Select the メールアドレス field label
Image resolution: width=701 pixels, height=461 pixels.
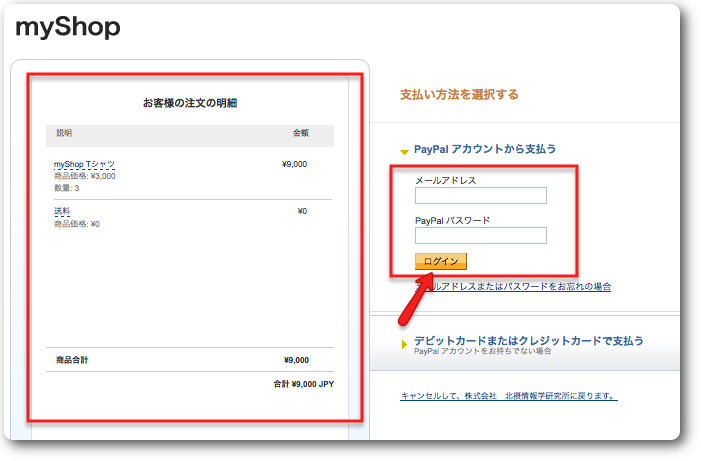[x=446, y=181]
